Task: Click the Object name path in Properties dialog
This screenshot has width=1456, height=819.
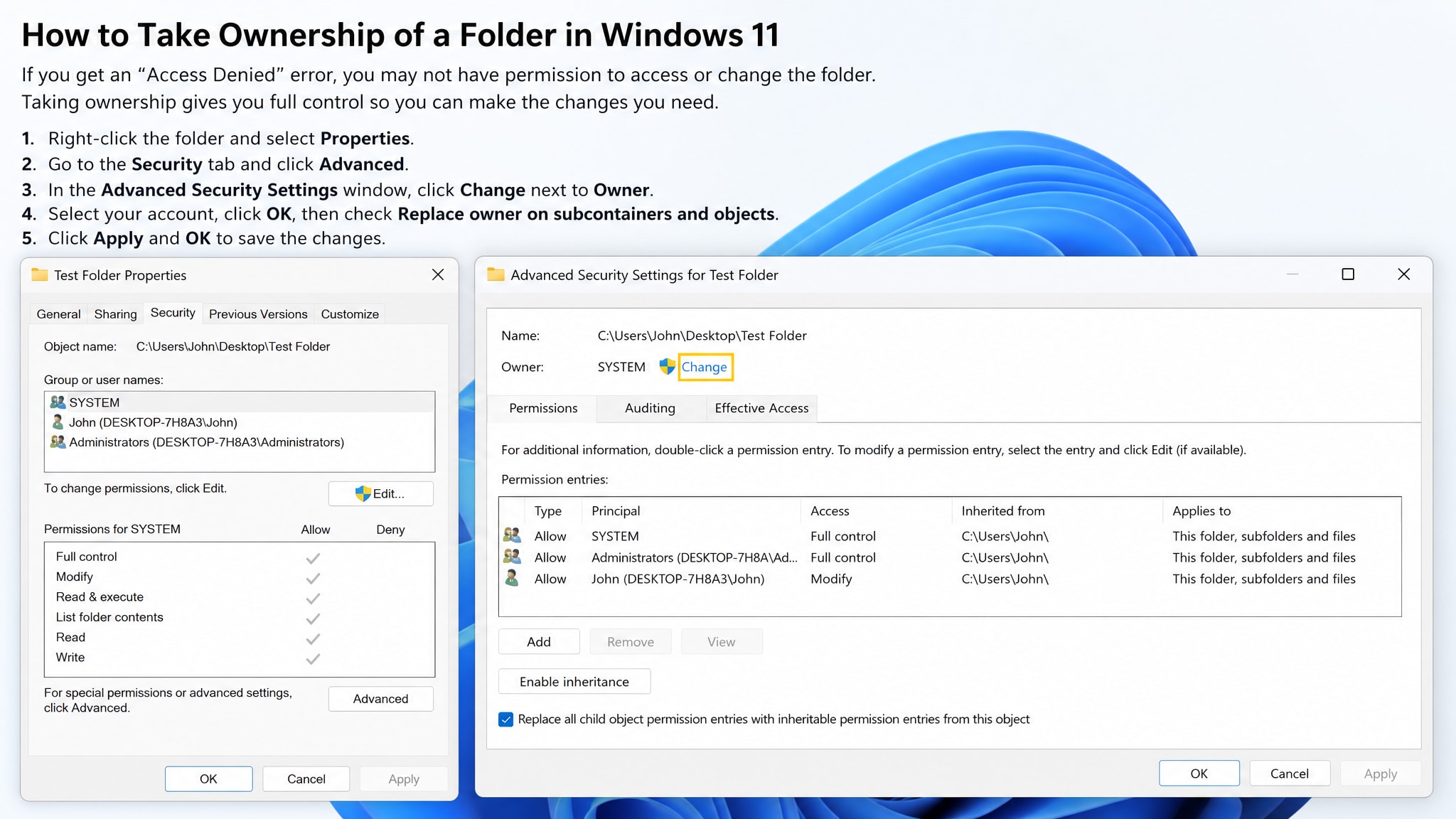Action: 233,346
